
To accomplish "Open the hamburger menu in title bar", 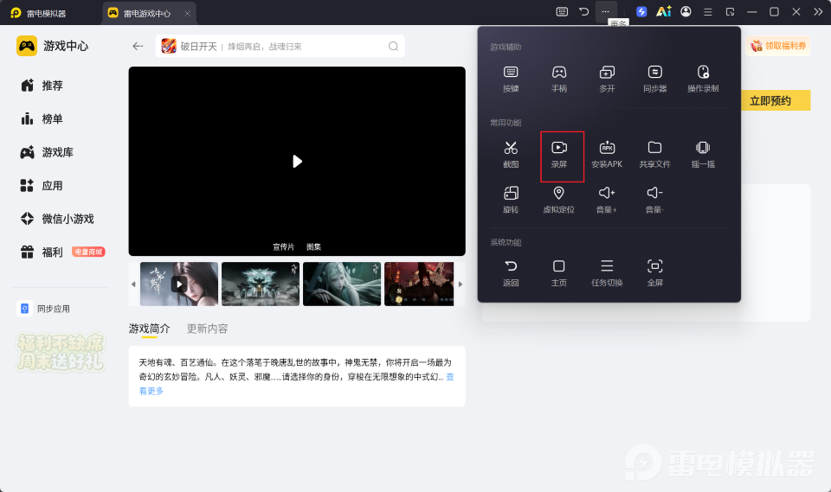I will coord(708,12).
